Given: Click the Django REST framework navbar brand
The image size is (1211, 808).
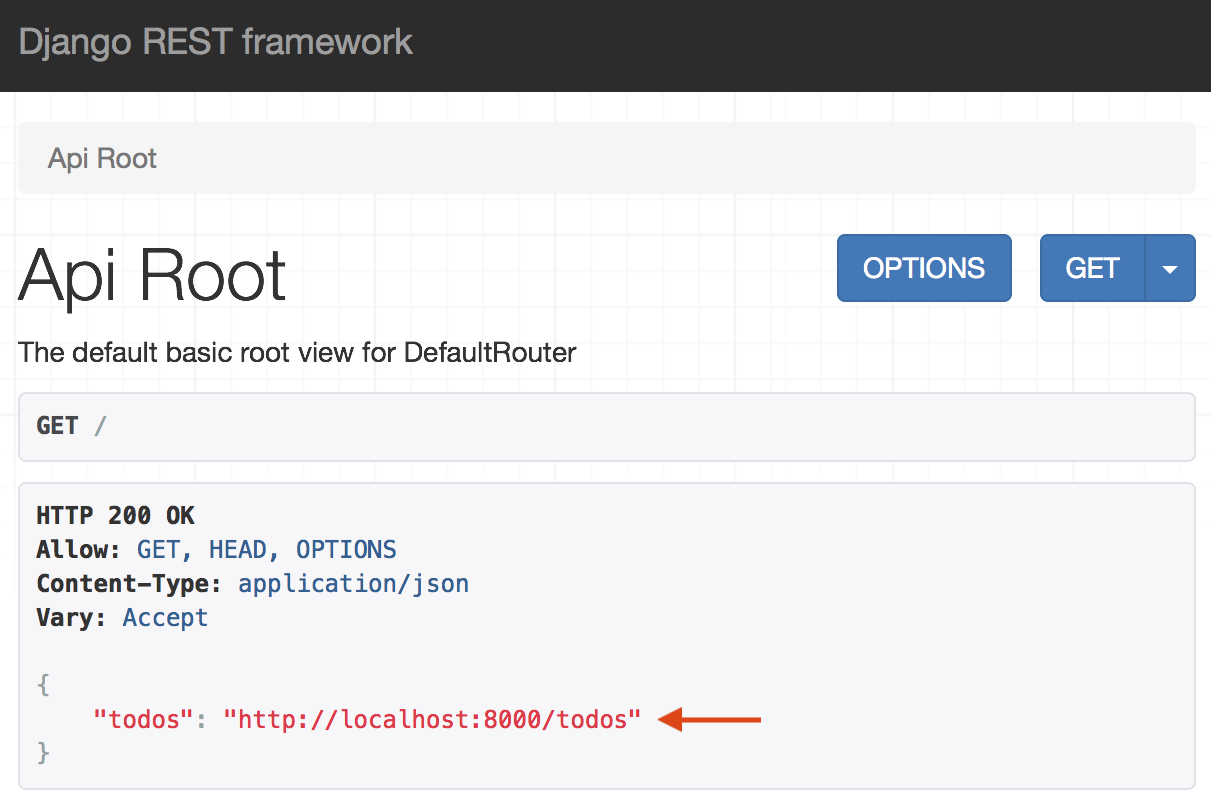Looking at the screenshot, I should coord(215,43).
